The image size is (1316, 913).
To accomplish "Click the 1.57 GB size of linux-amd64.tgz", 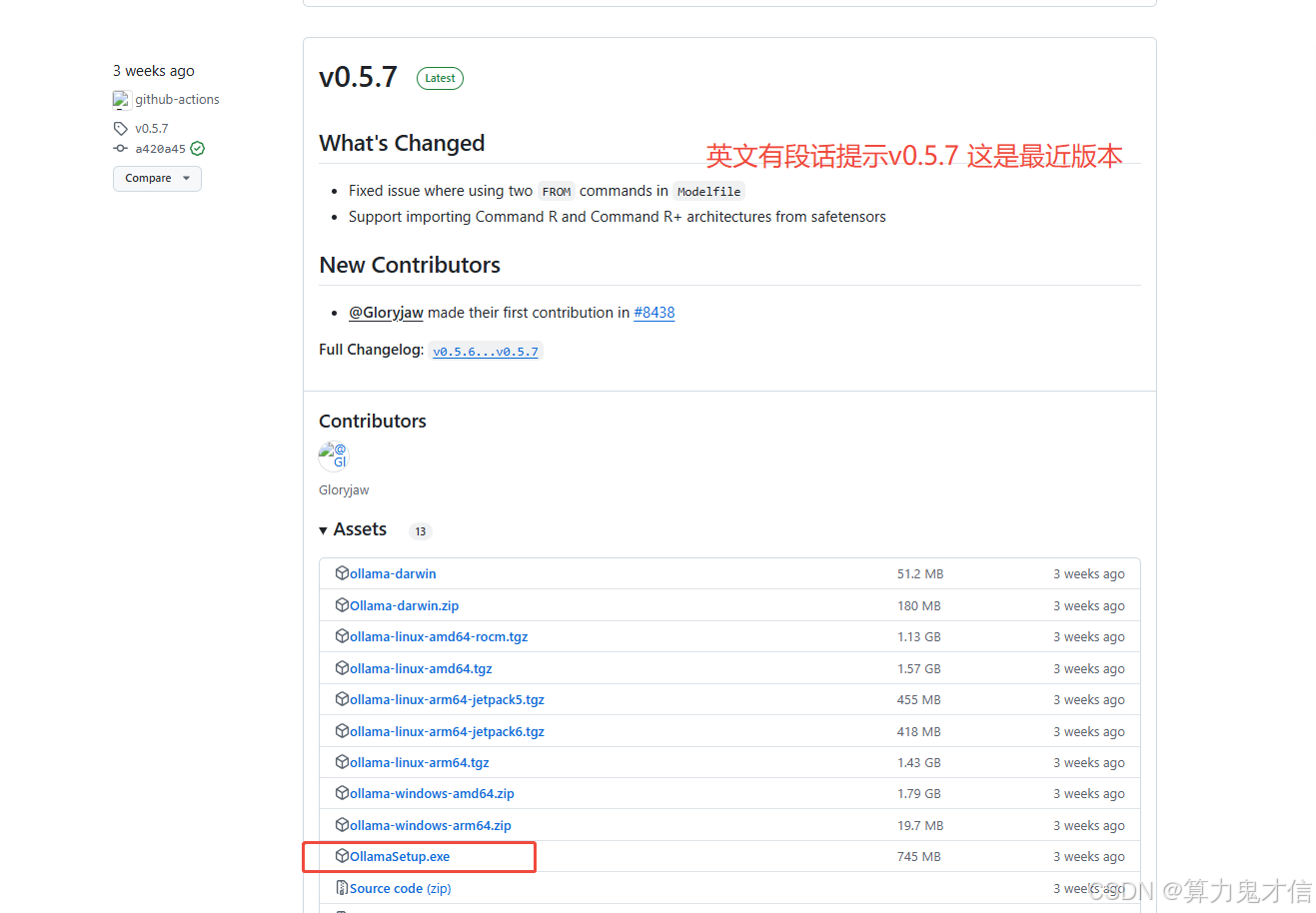I will tap(918, 668).
